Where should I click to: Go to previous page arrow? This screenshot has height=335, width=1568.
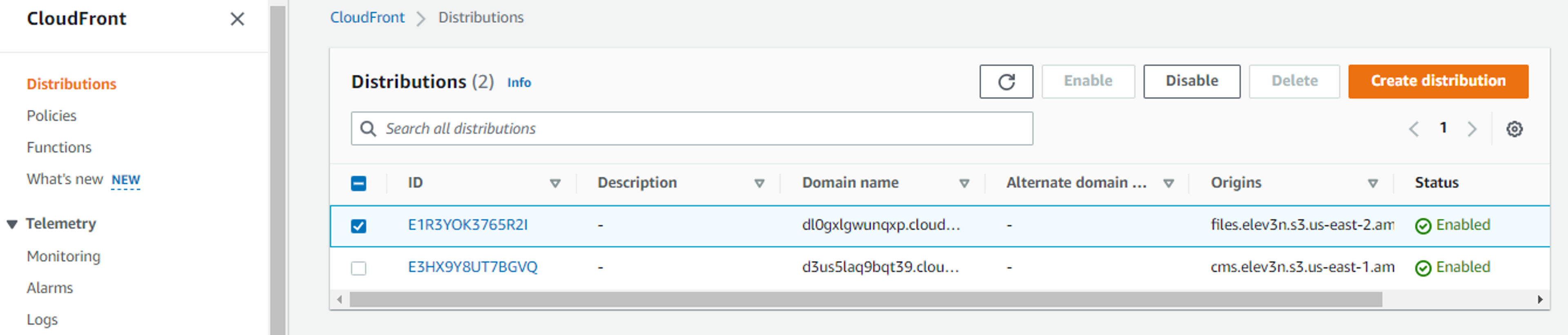[x=1413, y=129]
